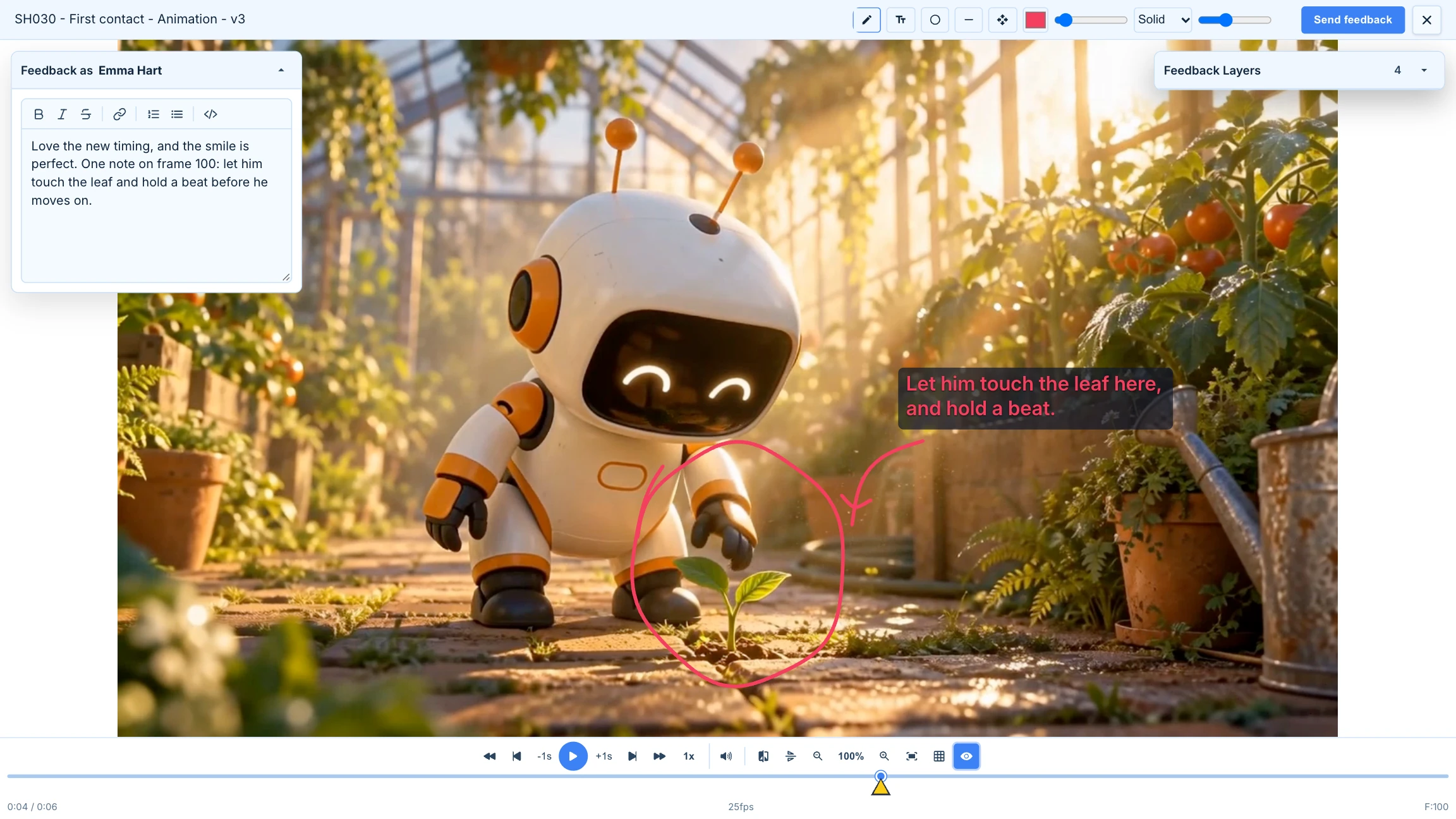This screenshot has height=819, width=1456.
Task: Zoom out of the video frame
Action: pos(818,756)
